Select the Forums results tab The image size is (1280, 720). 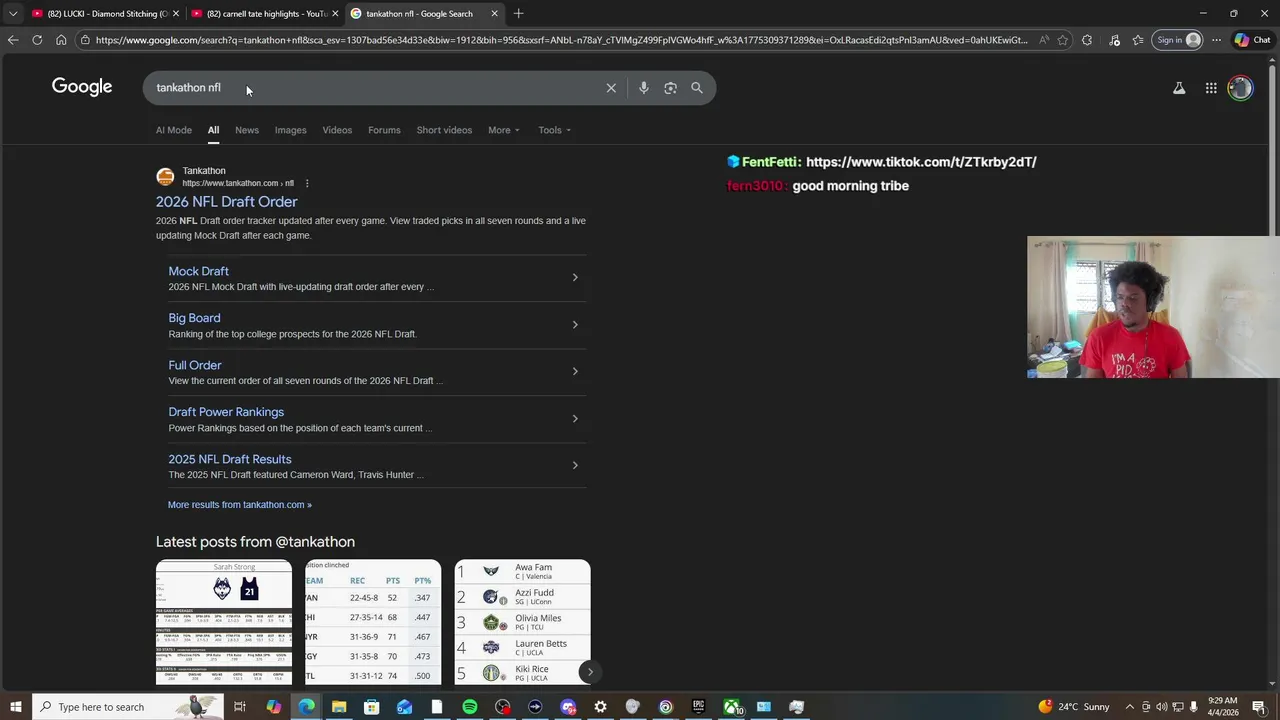coord(384,130)
